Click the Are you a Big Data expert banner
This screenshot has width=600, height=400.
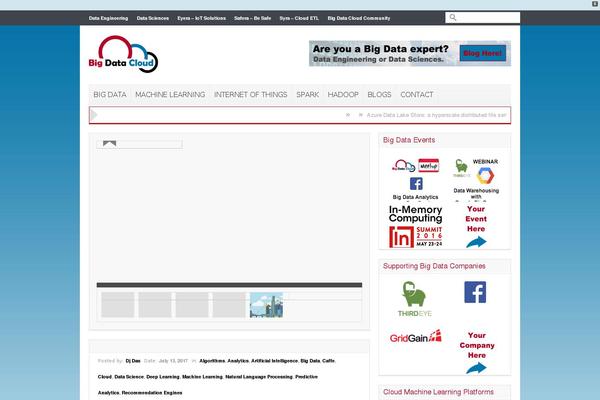click(x=410, y=54)
